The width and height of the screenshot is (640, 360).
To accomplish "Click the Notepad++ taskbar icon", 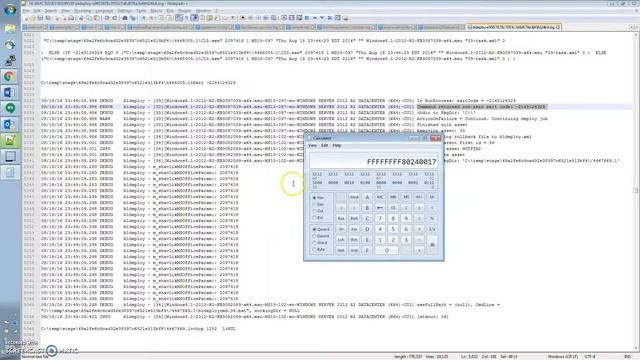I will click(x=10, y=140).
